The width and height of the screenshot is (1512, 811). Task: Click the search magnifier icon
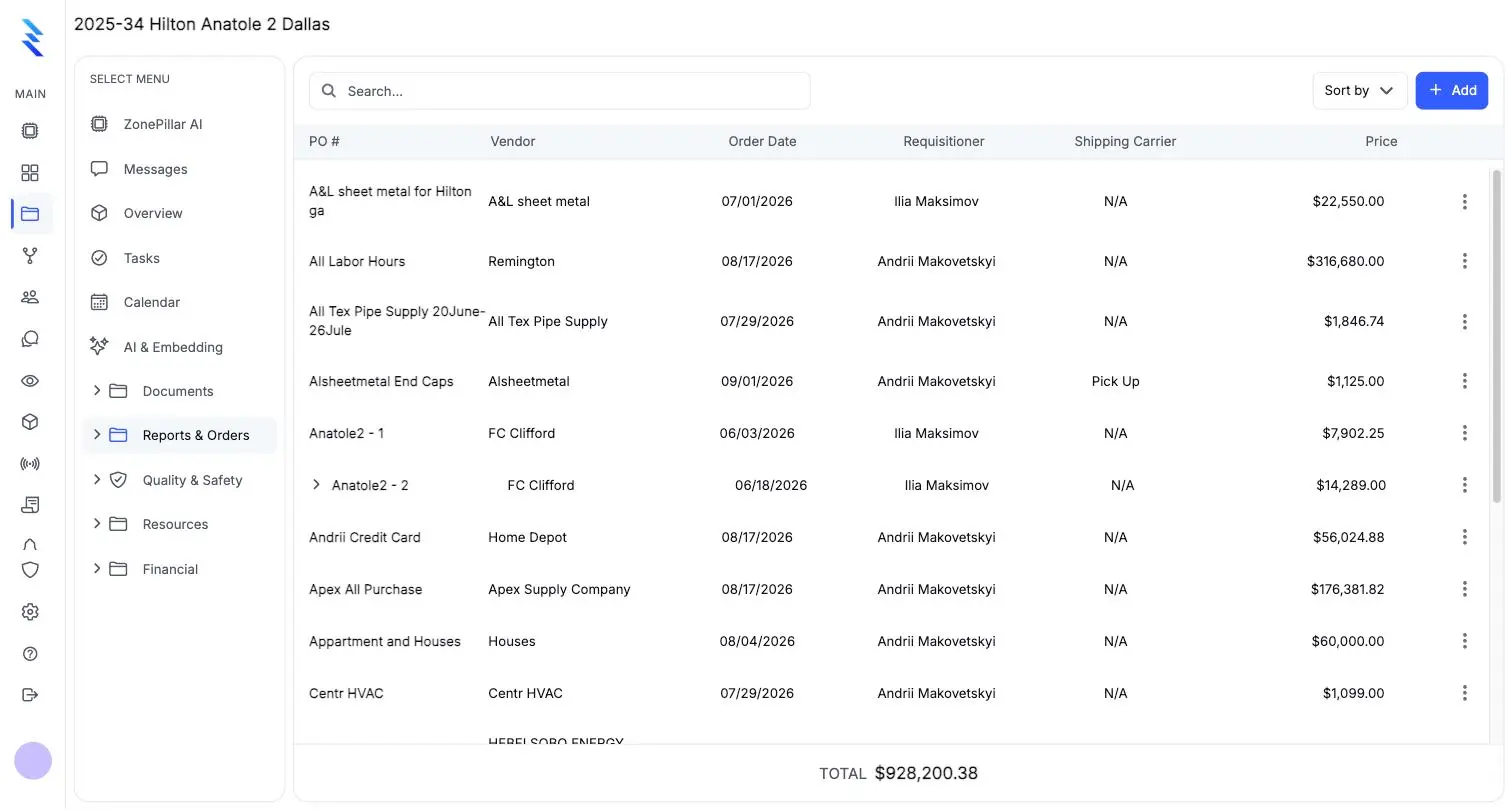tap(329, 91)
